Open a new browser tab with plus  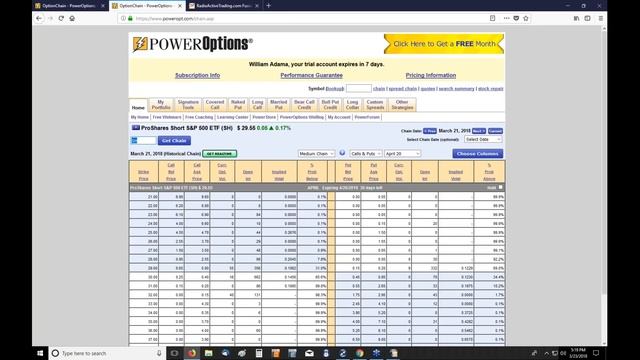(x=269, y=6)
